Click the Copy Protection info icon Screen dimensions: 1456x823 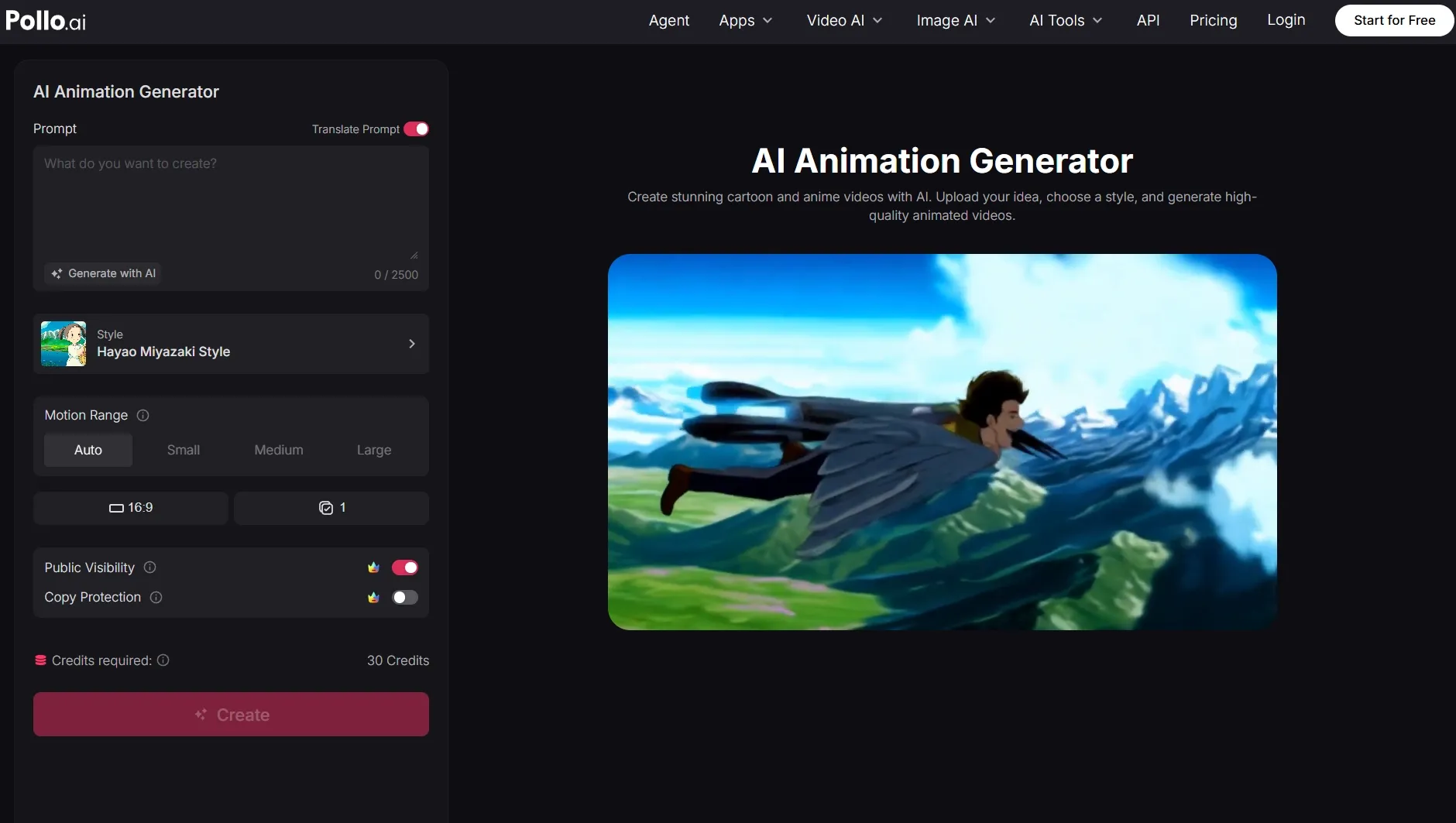(156, 598)
